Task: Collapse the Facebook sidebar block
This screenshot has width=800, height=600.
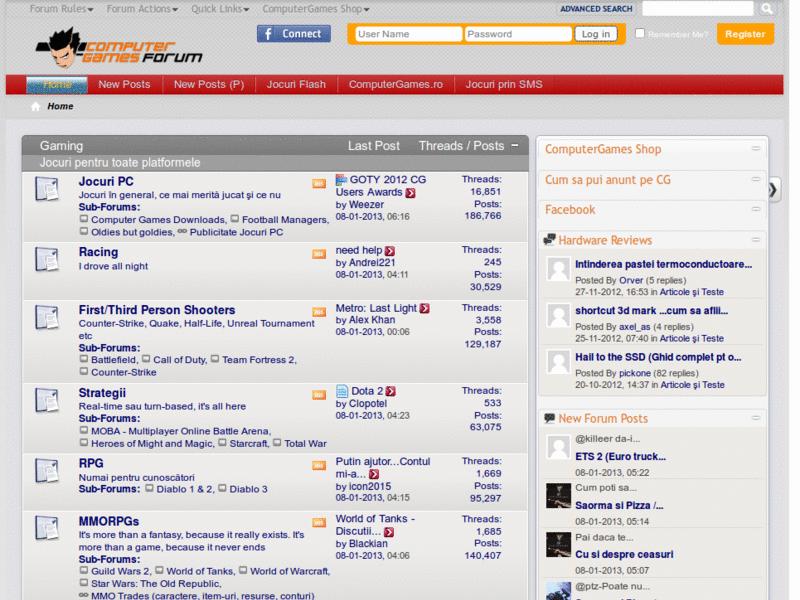Action: pos(756,209)
